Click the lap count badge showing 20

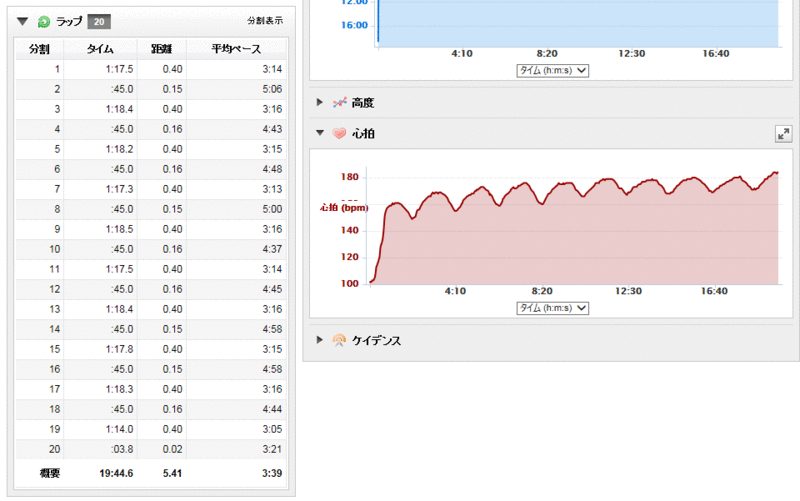(98, 21)
